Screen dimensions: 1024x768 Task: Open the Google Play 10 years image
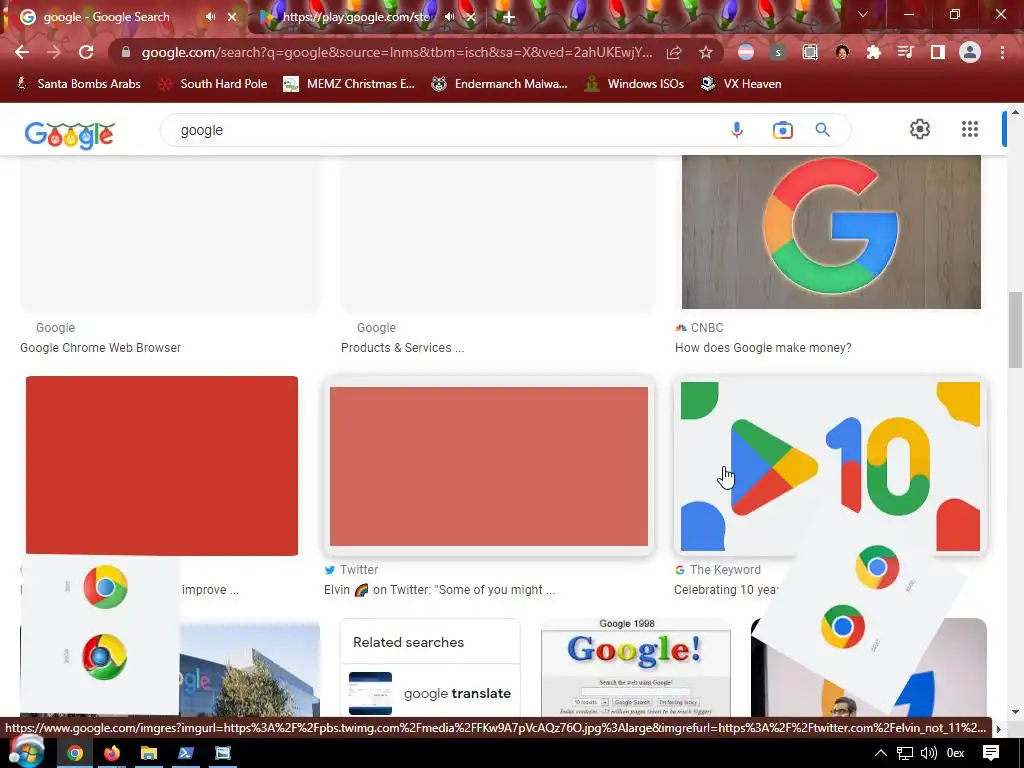pos(831,466)
